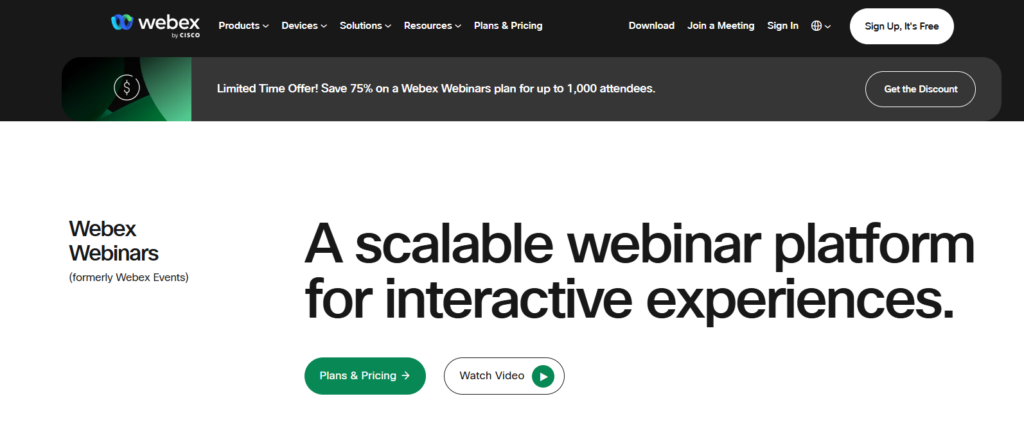Click the Limited Time Offer banner text
Viewport: 1024px width, 437px height.
point(436,88)
